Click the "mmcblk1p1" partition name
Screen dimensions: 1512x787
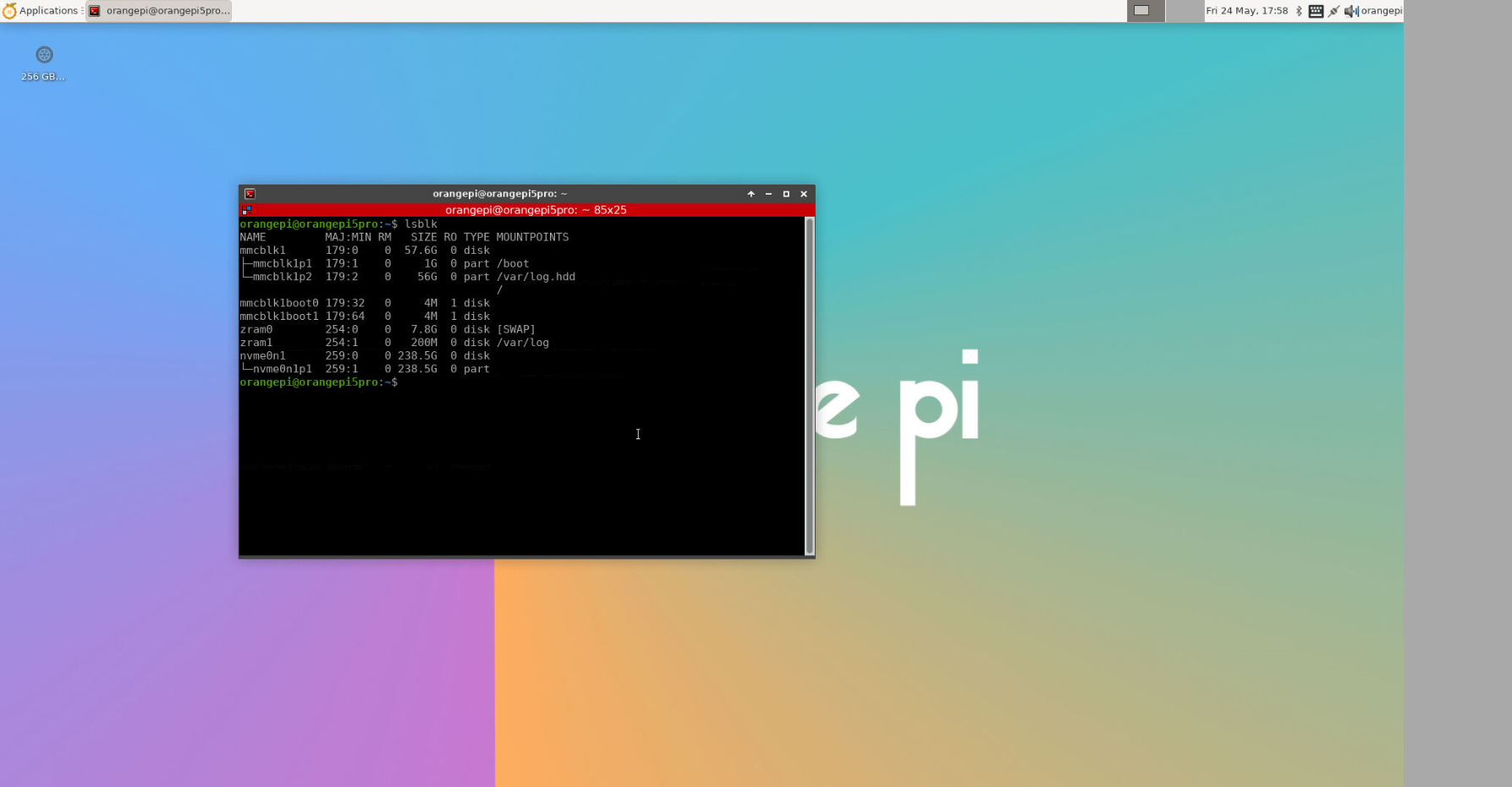point(283,264)
